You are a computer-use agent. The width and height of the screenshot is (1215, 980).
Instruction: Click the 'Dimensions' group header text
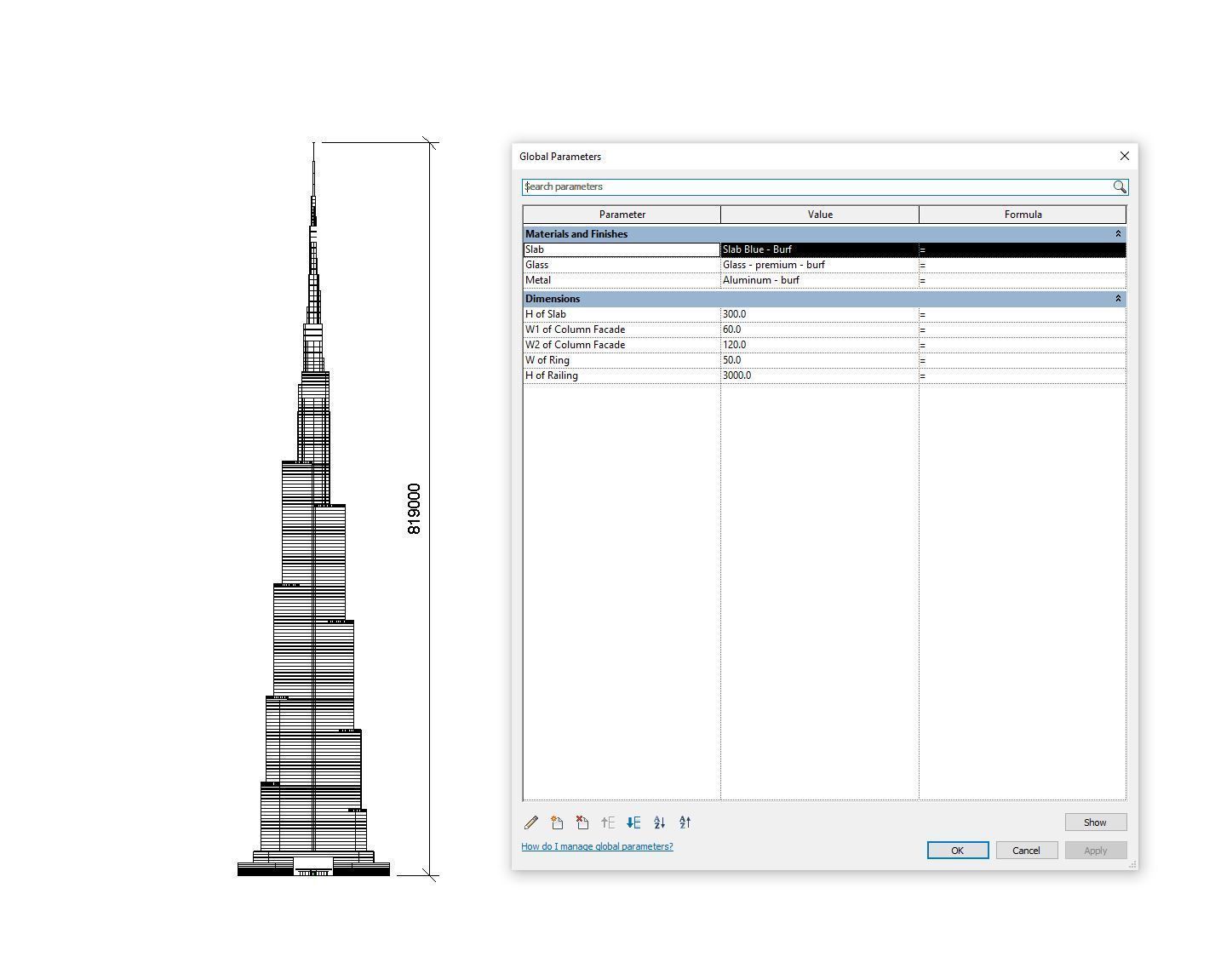pyautogui.click(x=553, y=299)
